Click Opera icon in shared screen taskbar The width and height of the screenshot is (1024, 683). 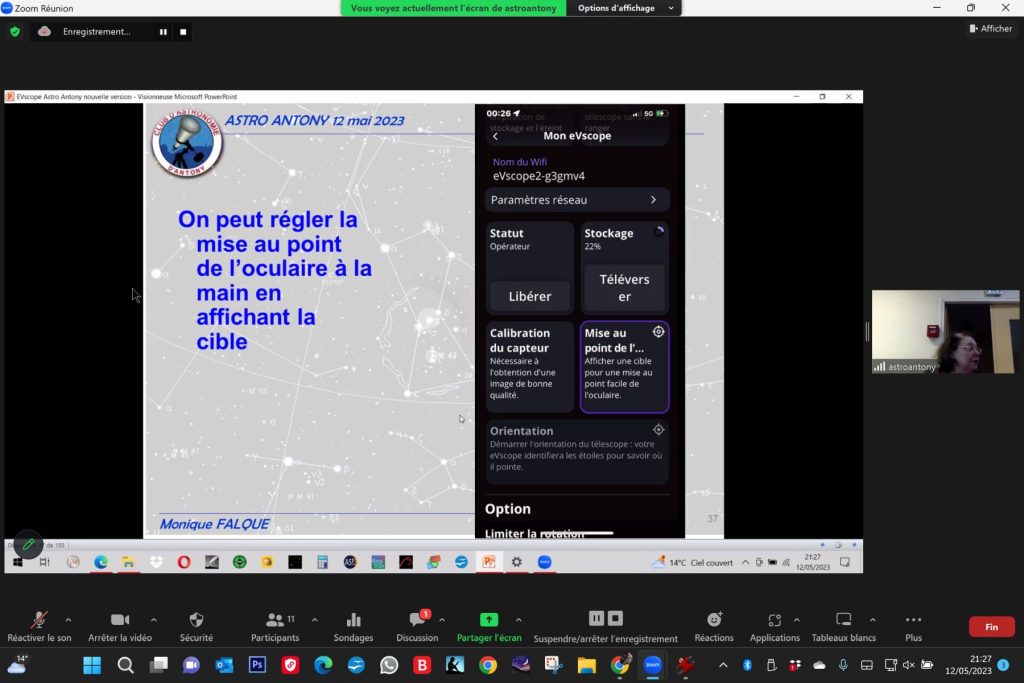tap(184, 562)
